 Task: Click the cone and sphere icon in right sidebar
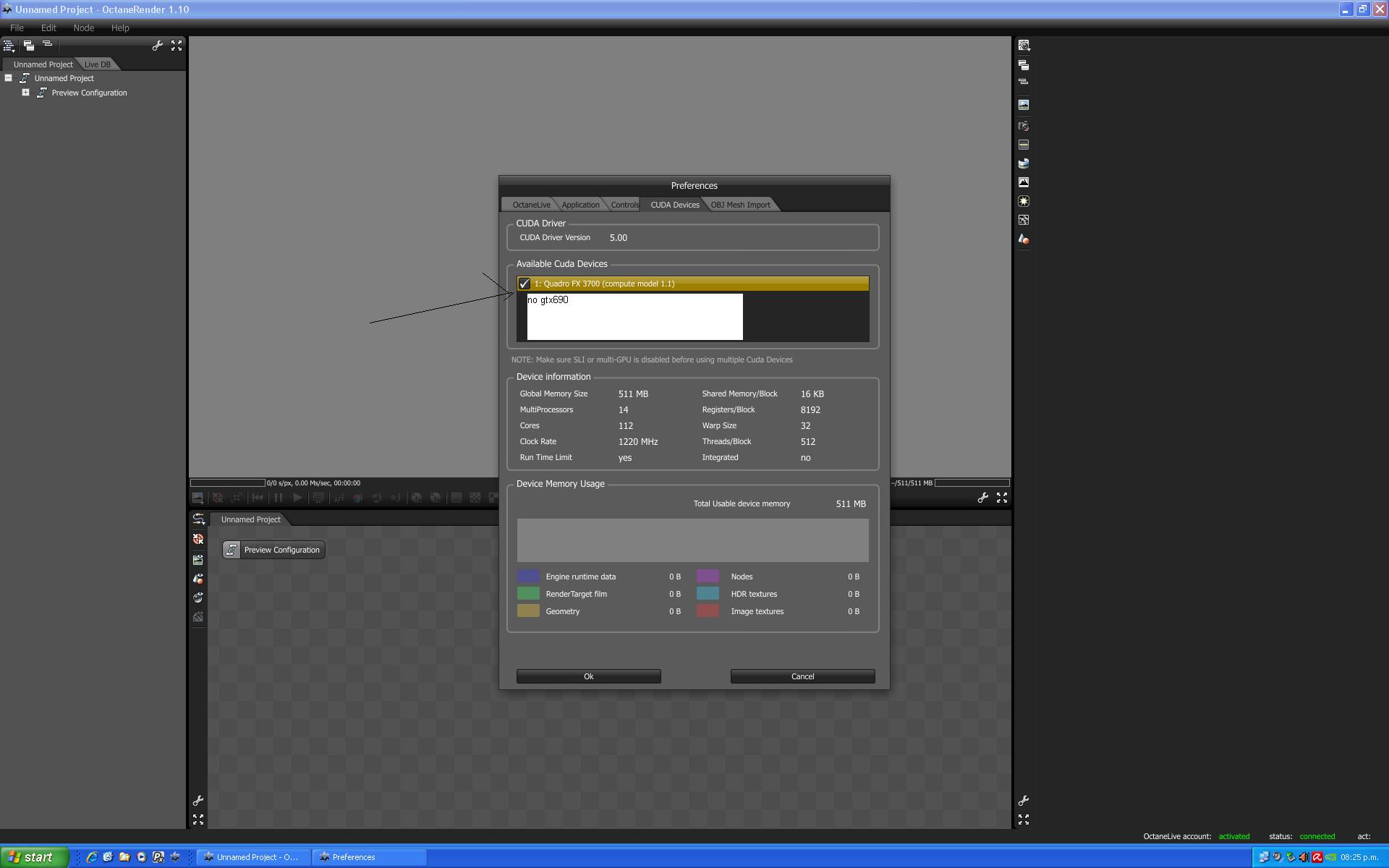1024,239
